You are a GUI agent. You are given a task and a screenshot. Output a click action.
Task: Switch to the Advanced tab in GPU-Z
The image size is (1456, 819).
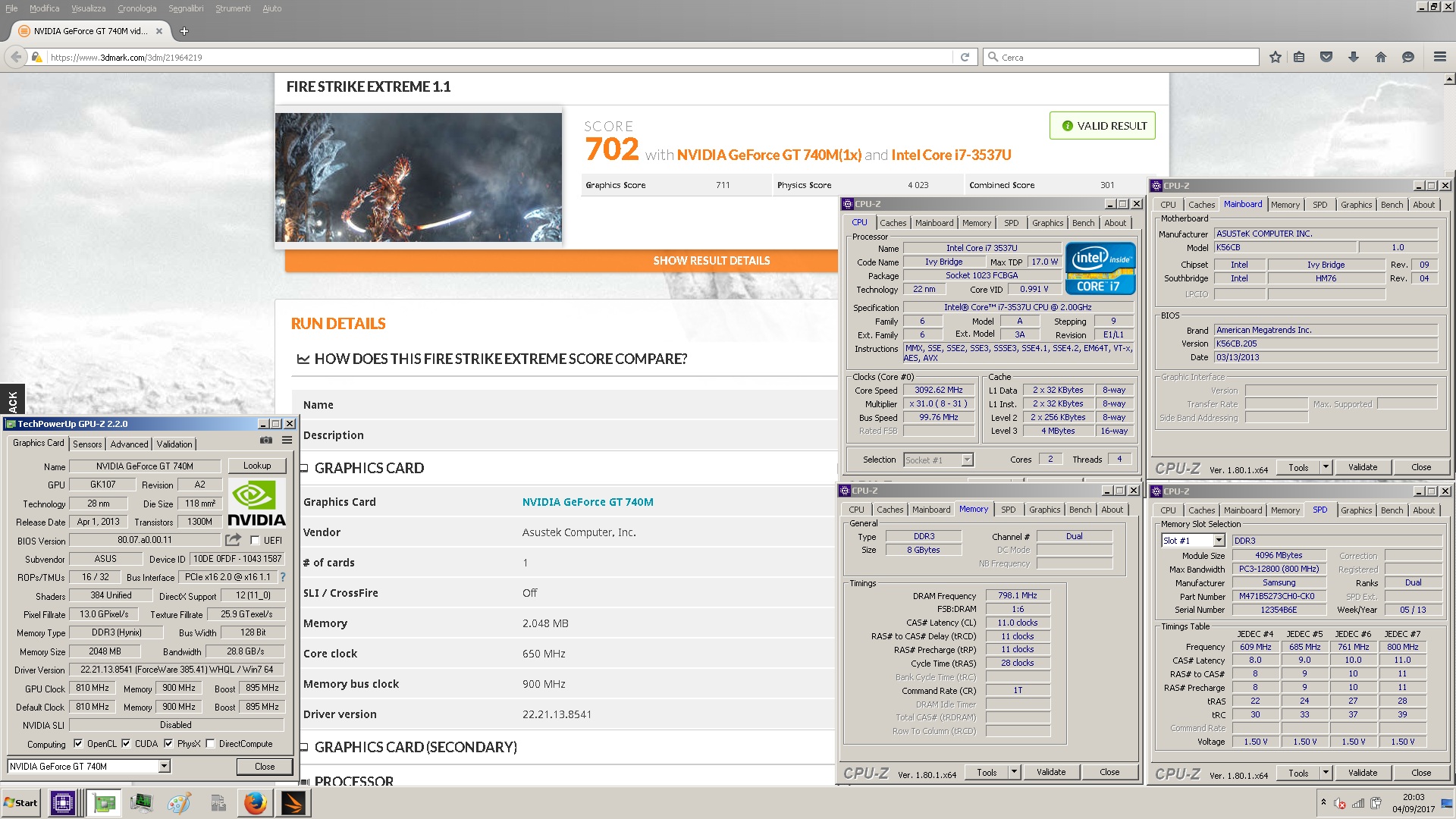point(129,444)
